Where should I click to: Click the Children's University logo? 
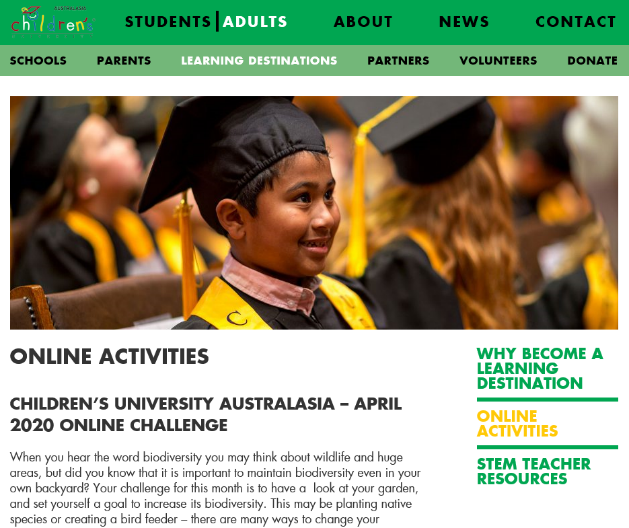point(52,22)
